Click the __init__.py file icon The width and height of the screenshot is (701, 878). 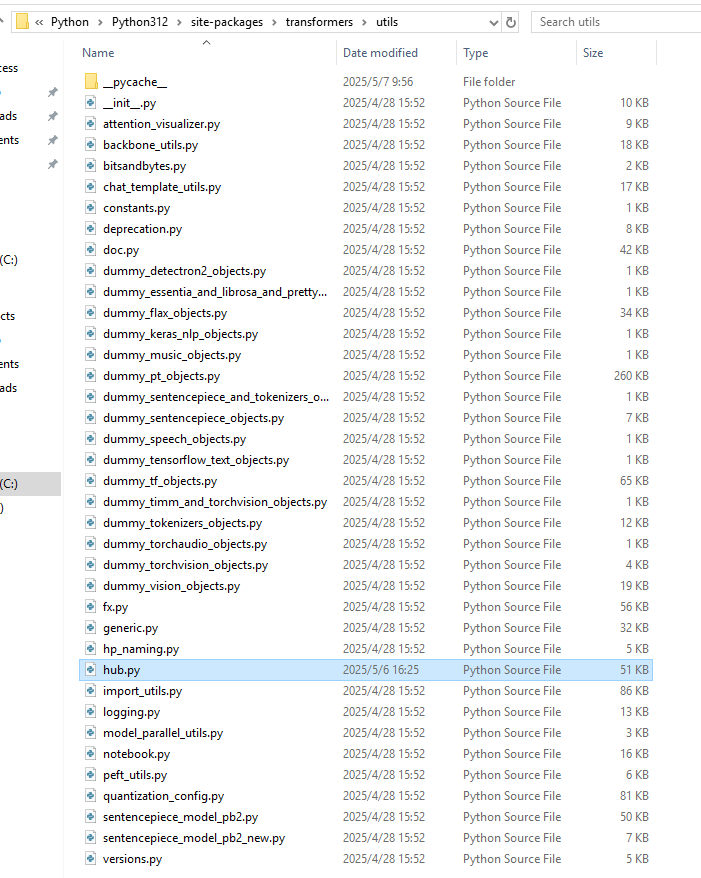91,102
